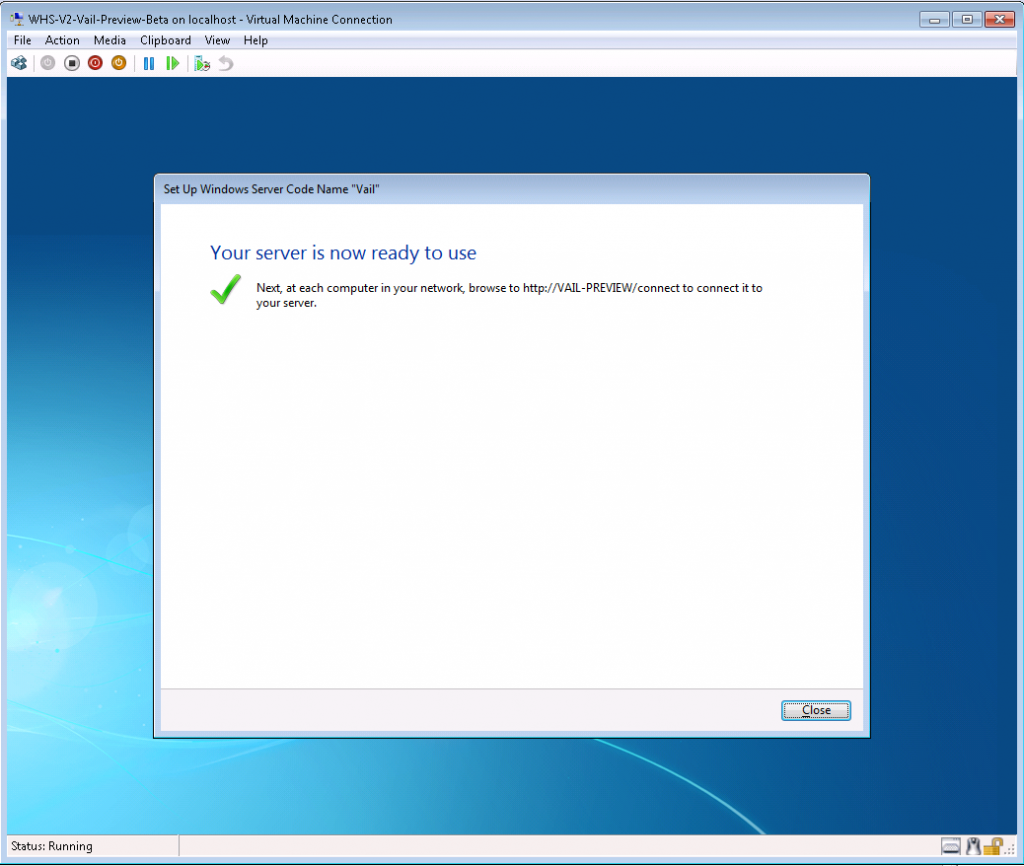
Task: Click the http://VAIL-PREVIEW/connect instruction text
Action: point(509,295)
